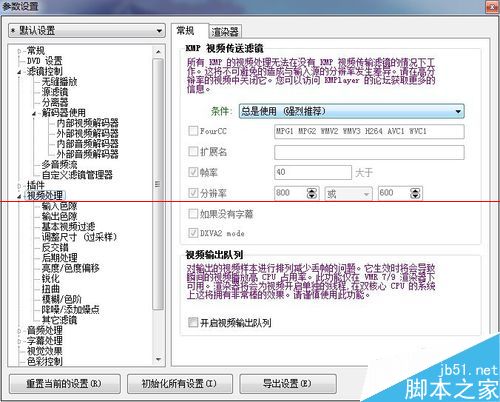Select 外部音频解码器 tree item

(87, 154)
